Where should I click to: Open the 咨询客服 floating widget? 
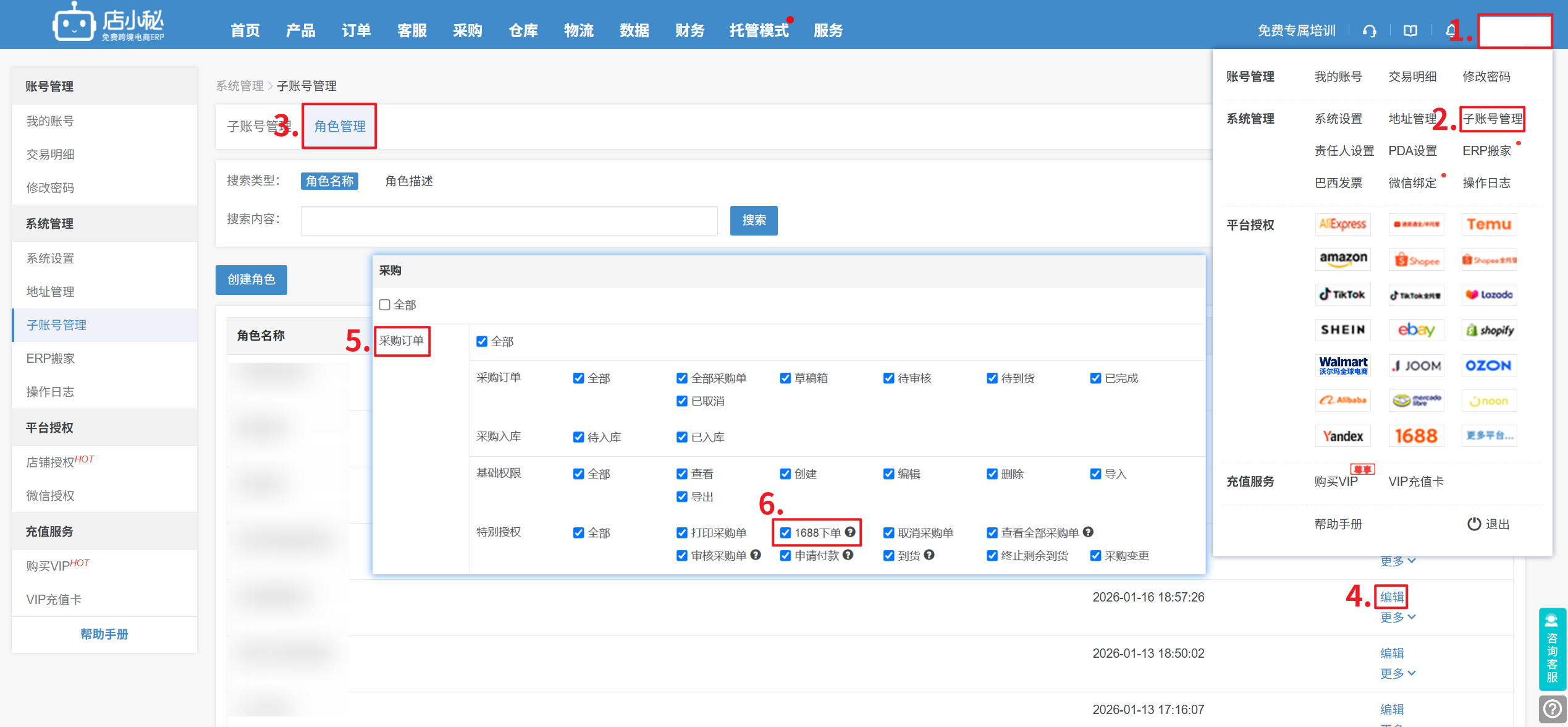[x=1552, y=649]
